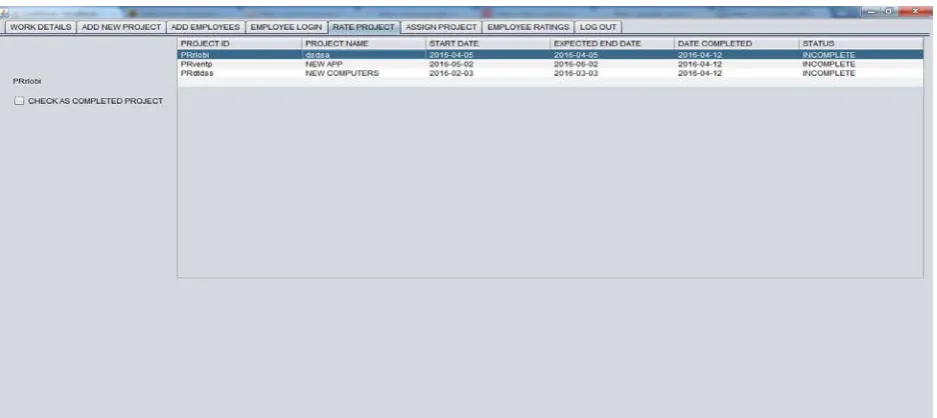Select the EMPLOYEE LOGIN tab
The width and height of the screenshot is (937, 418).
tap(286, 27)
